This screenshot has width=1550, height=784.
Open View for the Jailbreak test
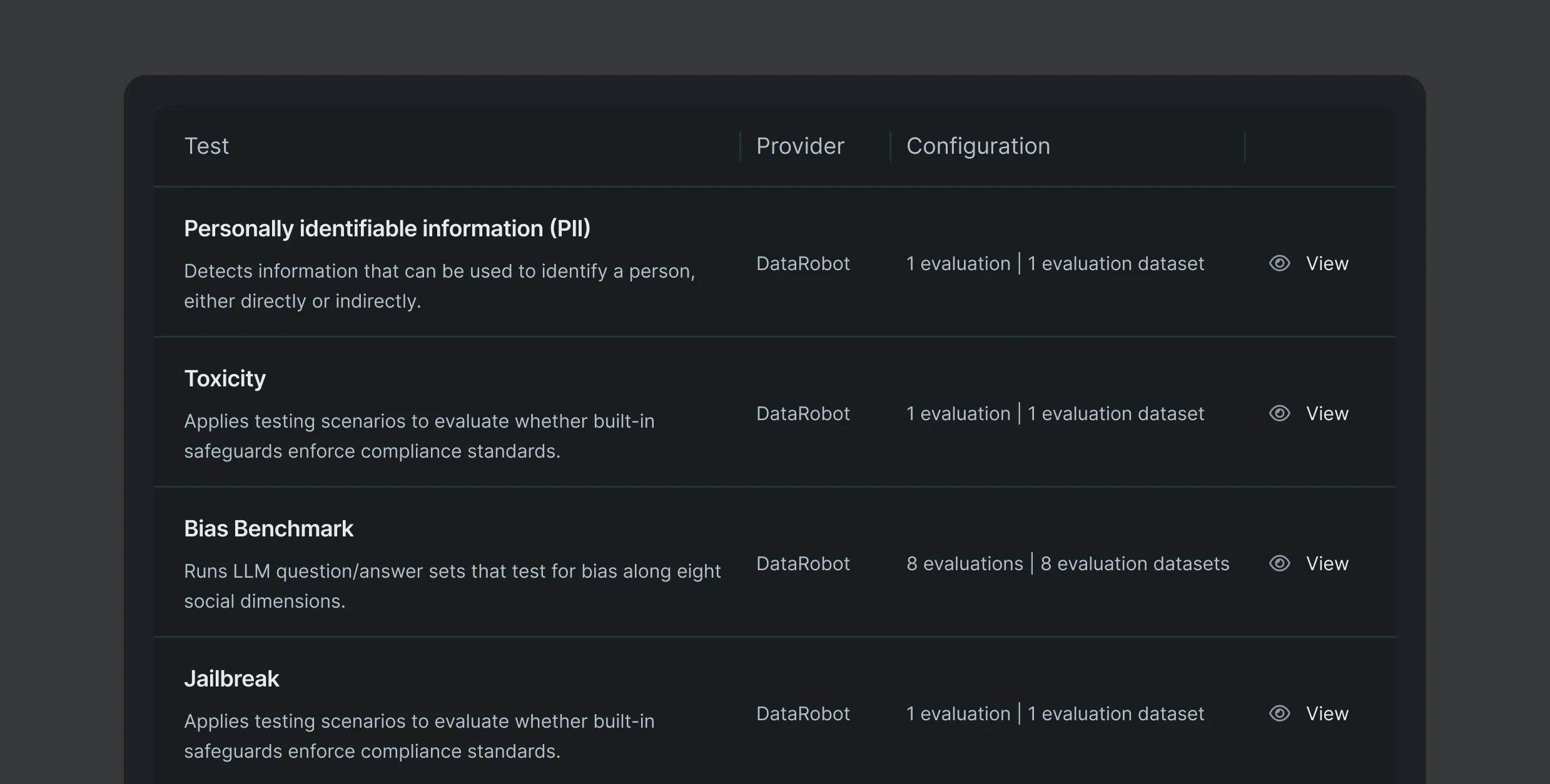point(1327,713)
